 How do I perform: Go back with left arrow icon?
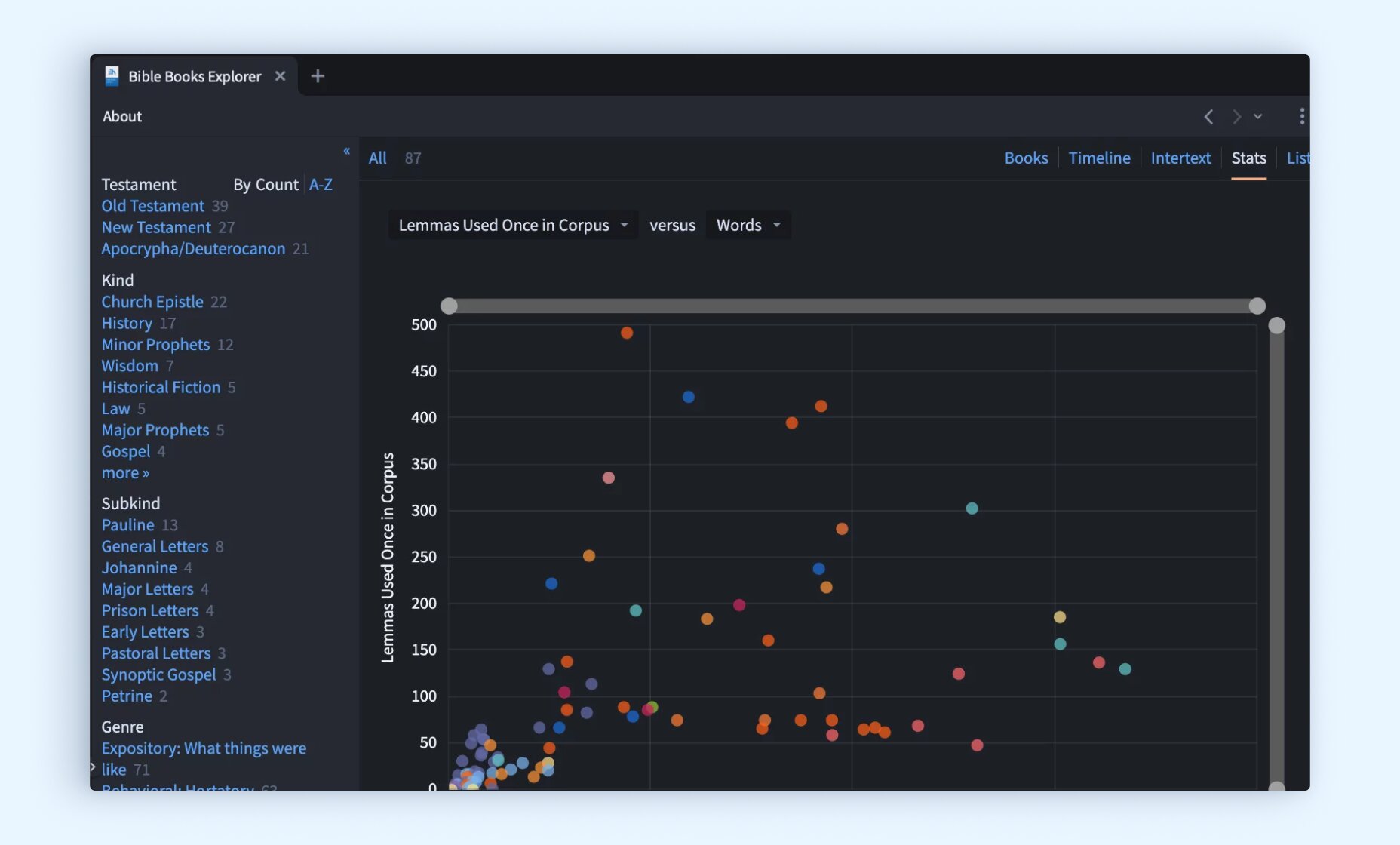tap(1208, 117)
